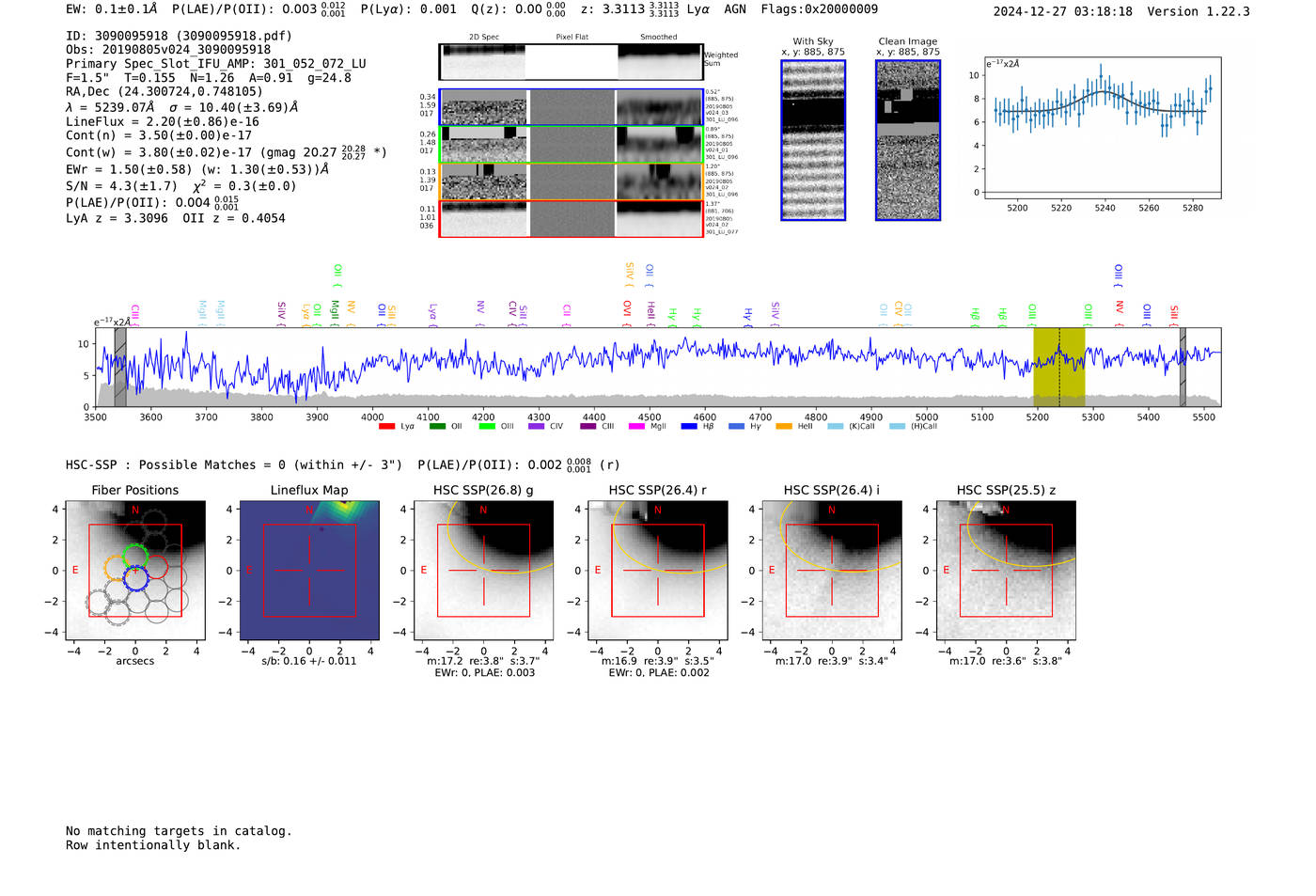Click the '2D Spec' column header

point(484,37)
